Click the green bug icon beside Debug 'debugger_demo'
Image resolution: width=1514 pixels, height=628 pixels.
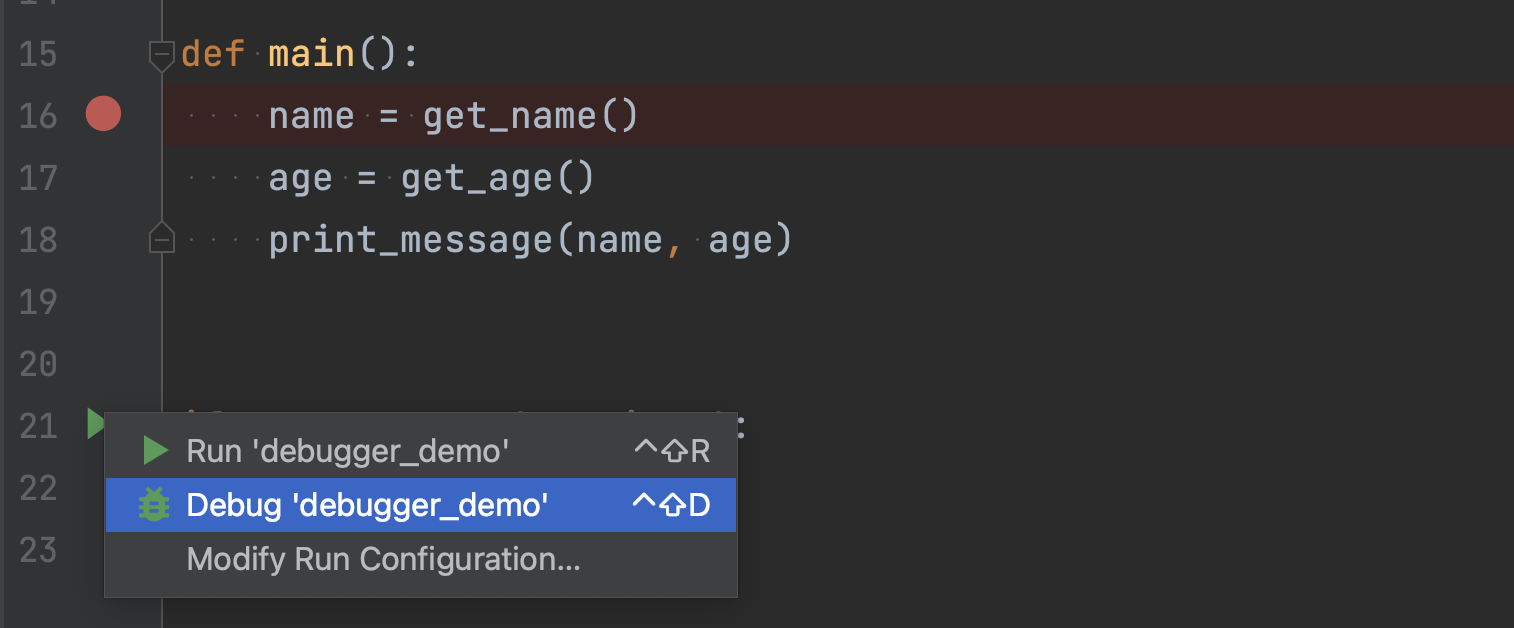155,505
